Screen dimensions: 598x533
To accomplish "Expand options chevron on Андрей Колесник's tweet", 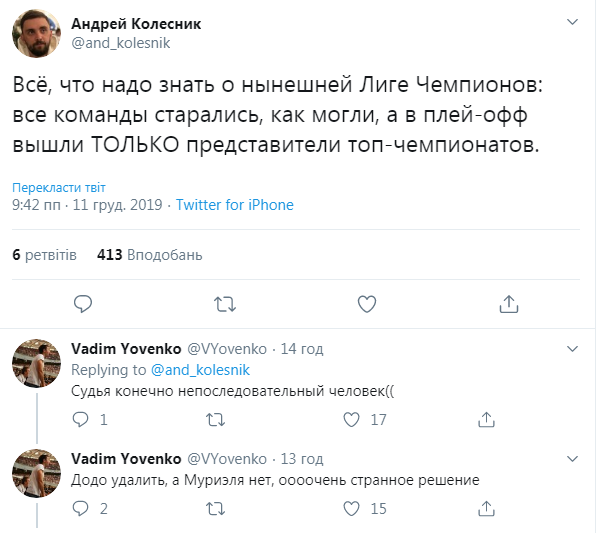I will [x=572, y=22].
